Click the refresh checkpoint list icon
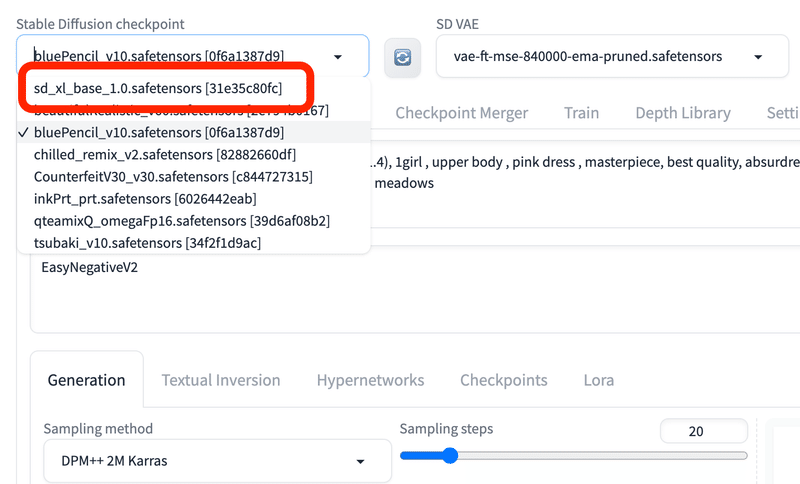Viewport: 800px width, 484px height. 402,58
